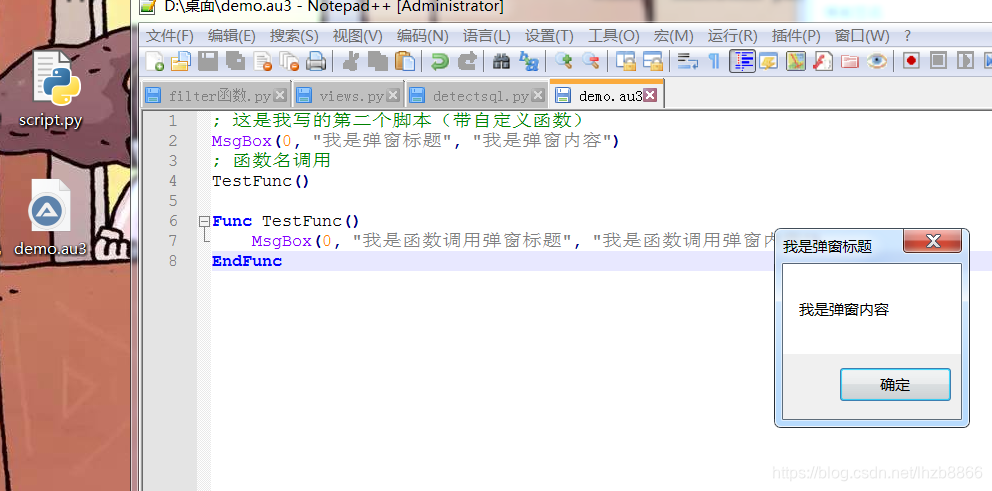Close the detectsql.py tab
The height and width of the screenshot is (491, 992).
pos(538,96)
